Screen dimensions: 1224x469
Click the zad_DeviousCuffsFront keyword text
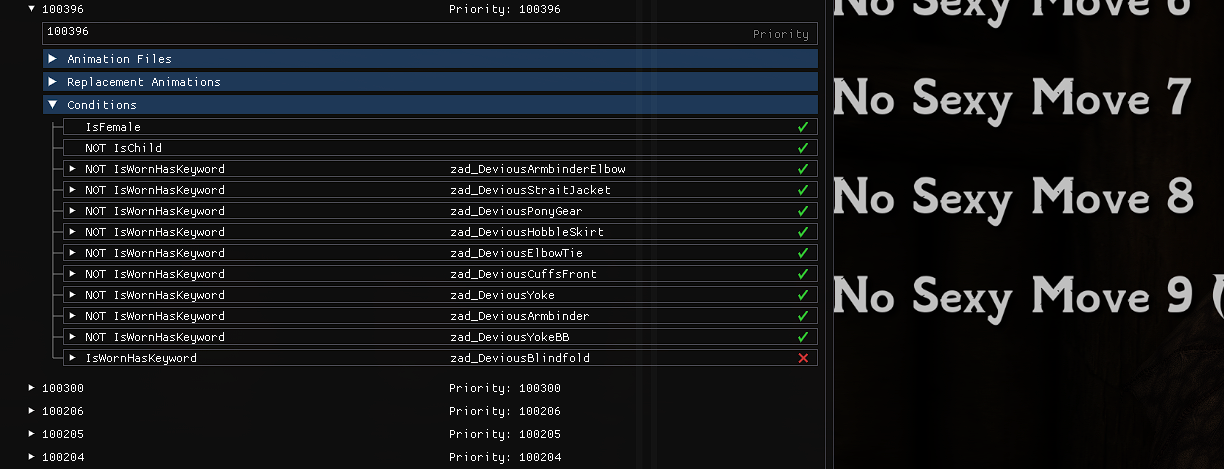[523, 274]
